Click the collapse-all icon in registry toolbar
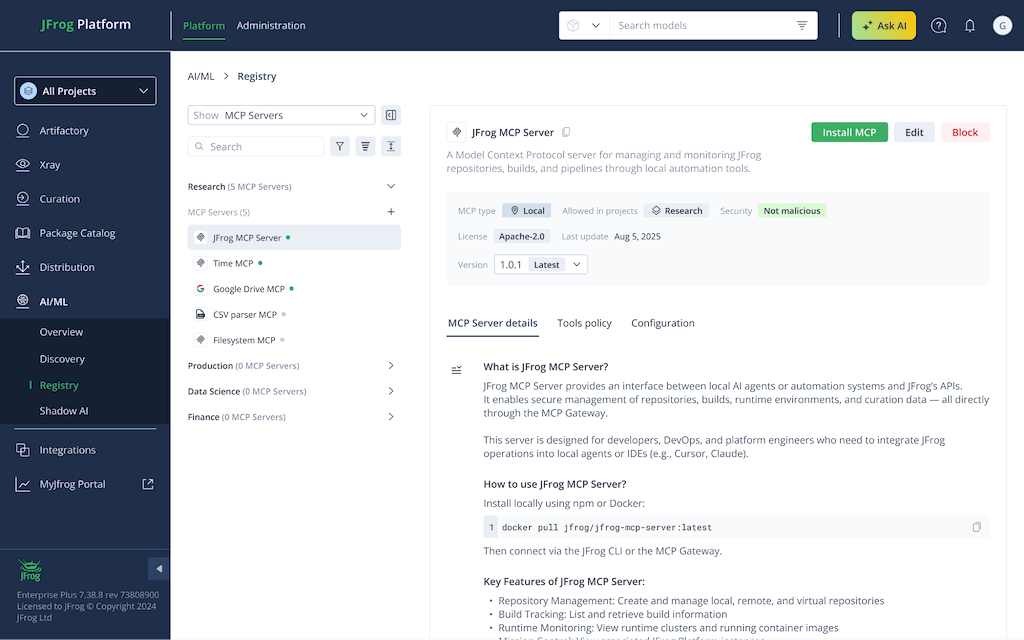The height and width of the screenshot is (640, 1024). (391, 147)
